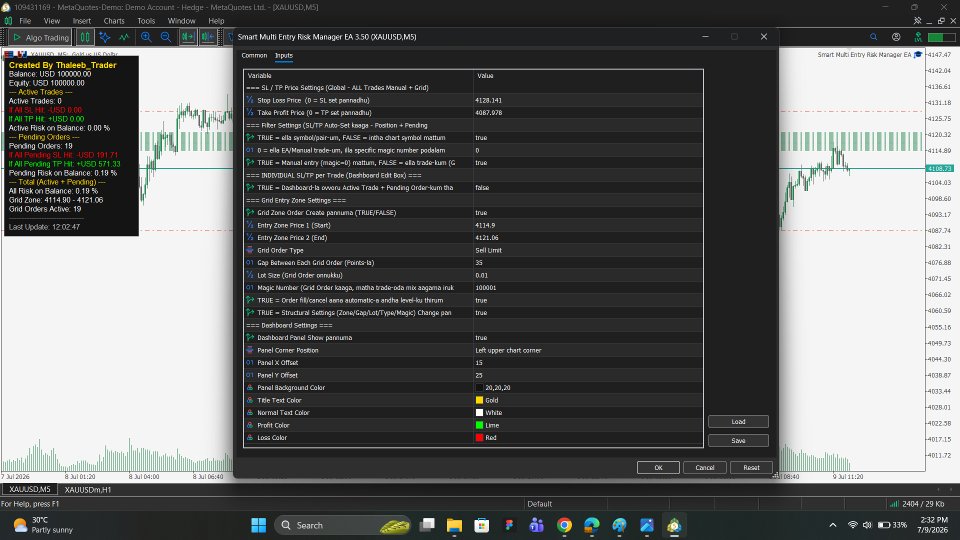Show hidden system tray icons
The width and height of the screenshot is (960, 540).
pos(833,525)
